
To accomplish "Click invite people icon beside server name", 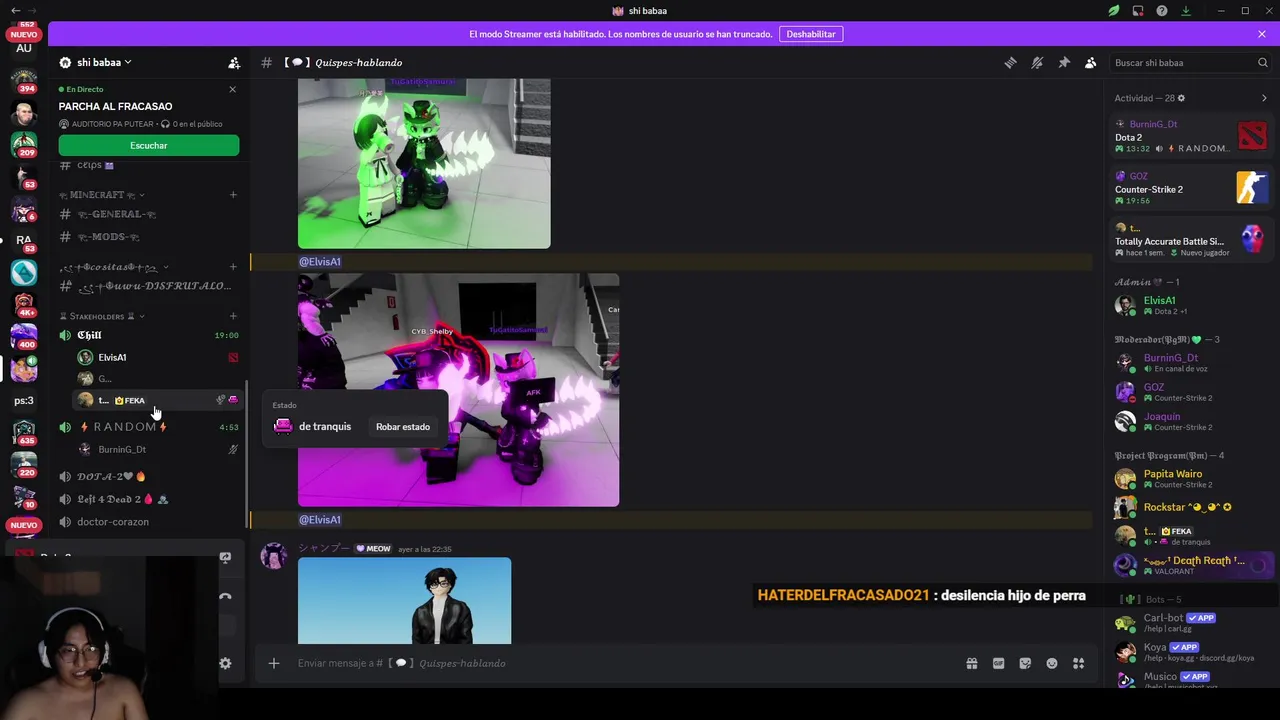I will [234, 62].
